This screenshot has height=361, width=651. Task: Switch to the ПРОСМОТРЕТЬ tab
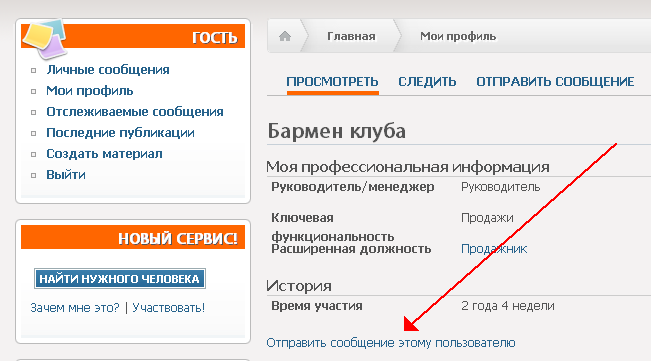(333, 81)
